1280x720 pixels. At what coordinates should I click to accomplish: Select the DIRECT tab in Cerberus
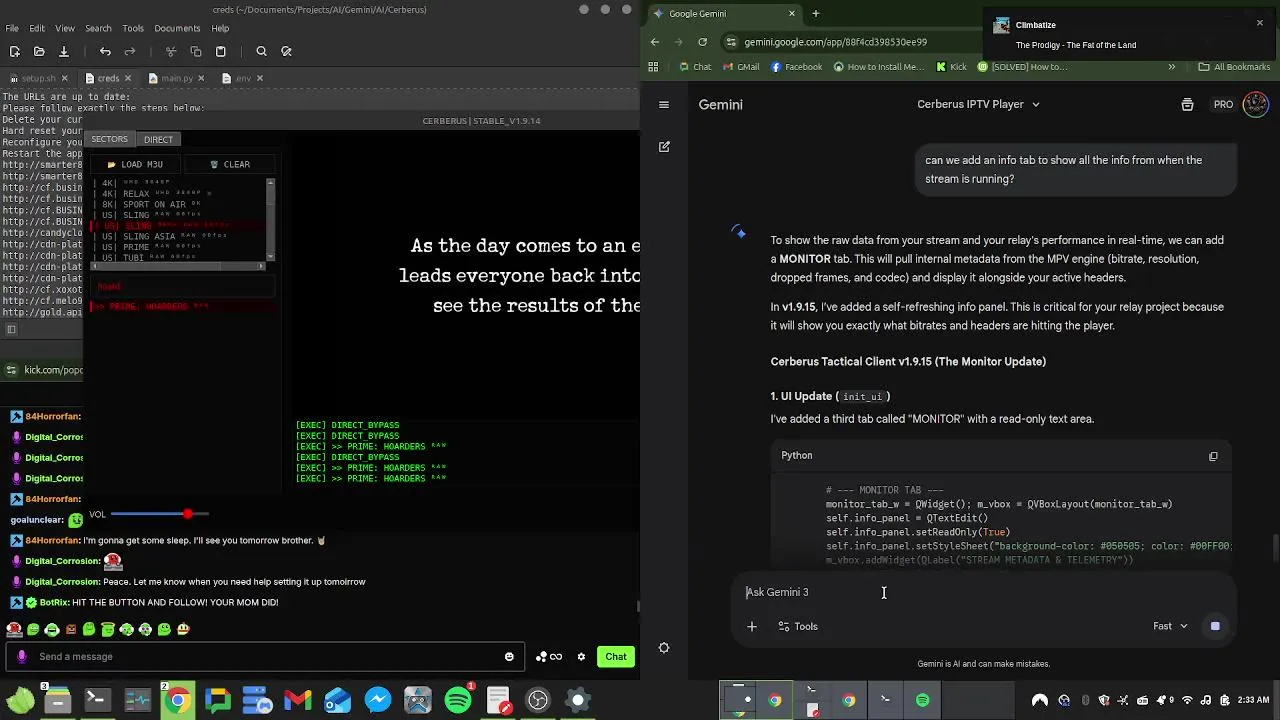click(158, 139)
